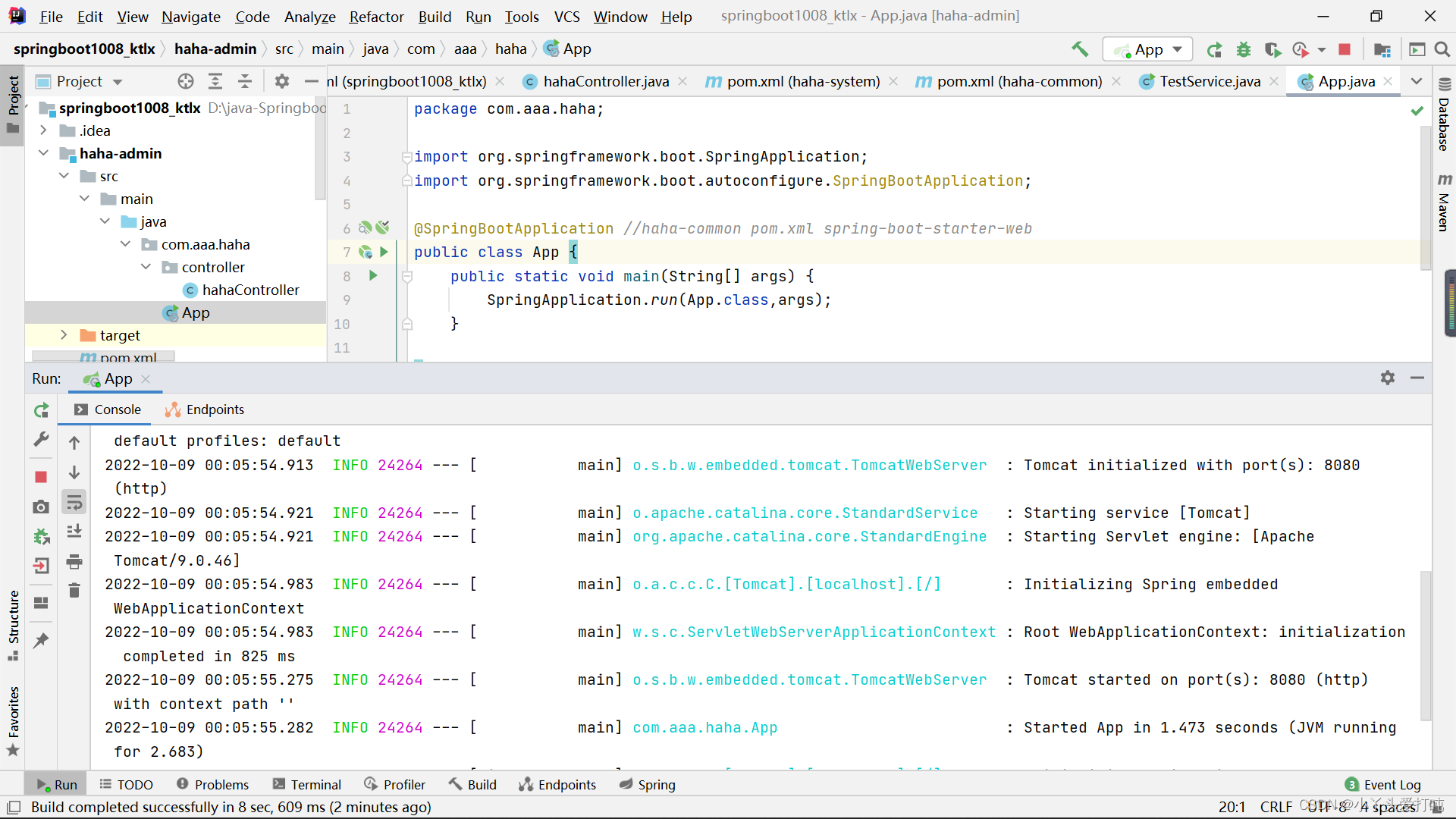Expand the target folder

point(64,335)
